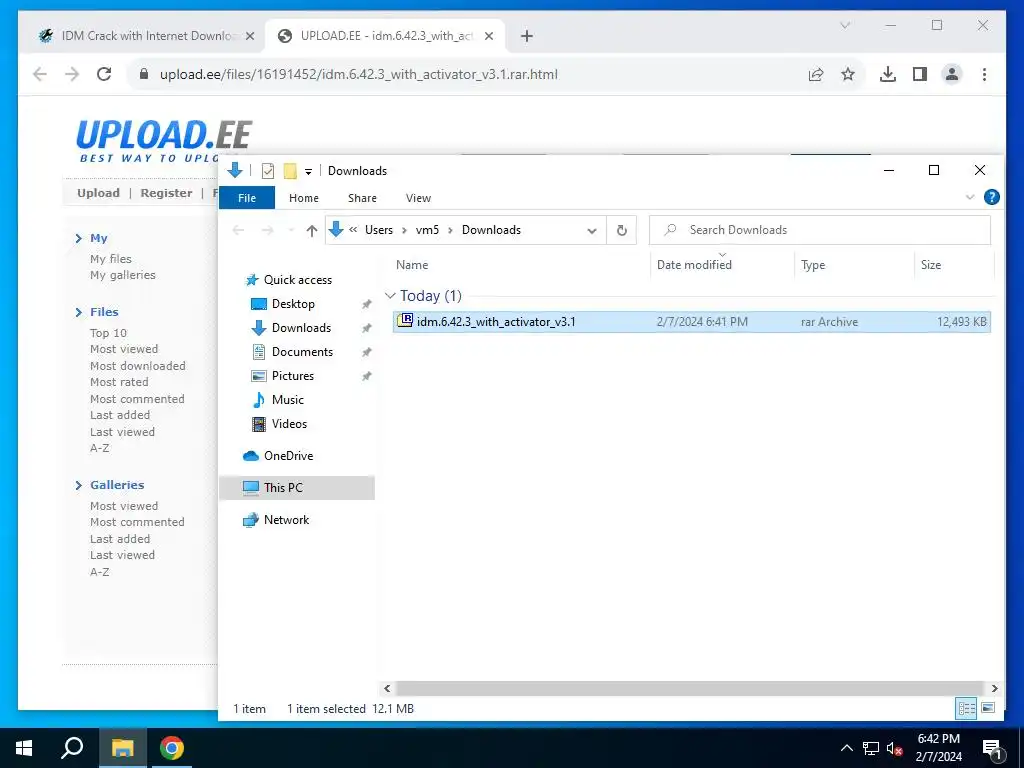This screenshot has width=1024, height=768.
Task: Click the UPLOAD.EE logo
Action: pyautogui.click(x=163, y=140)
